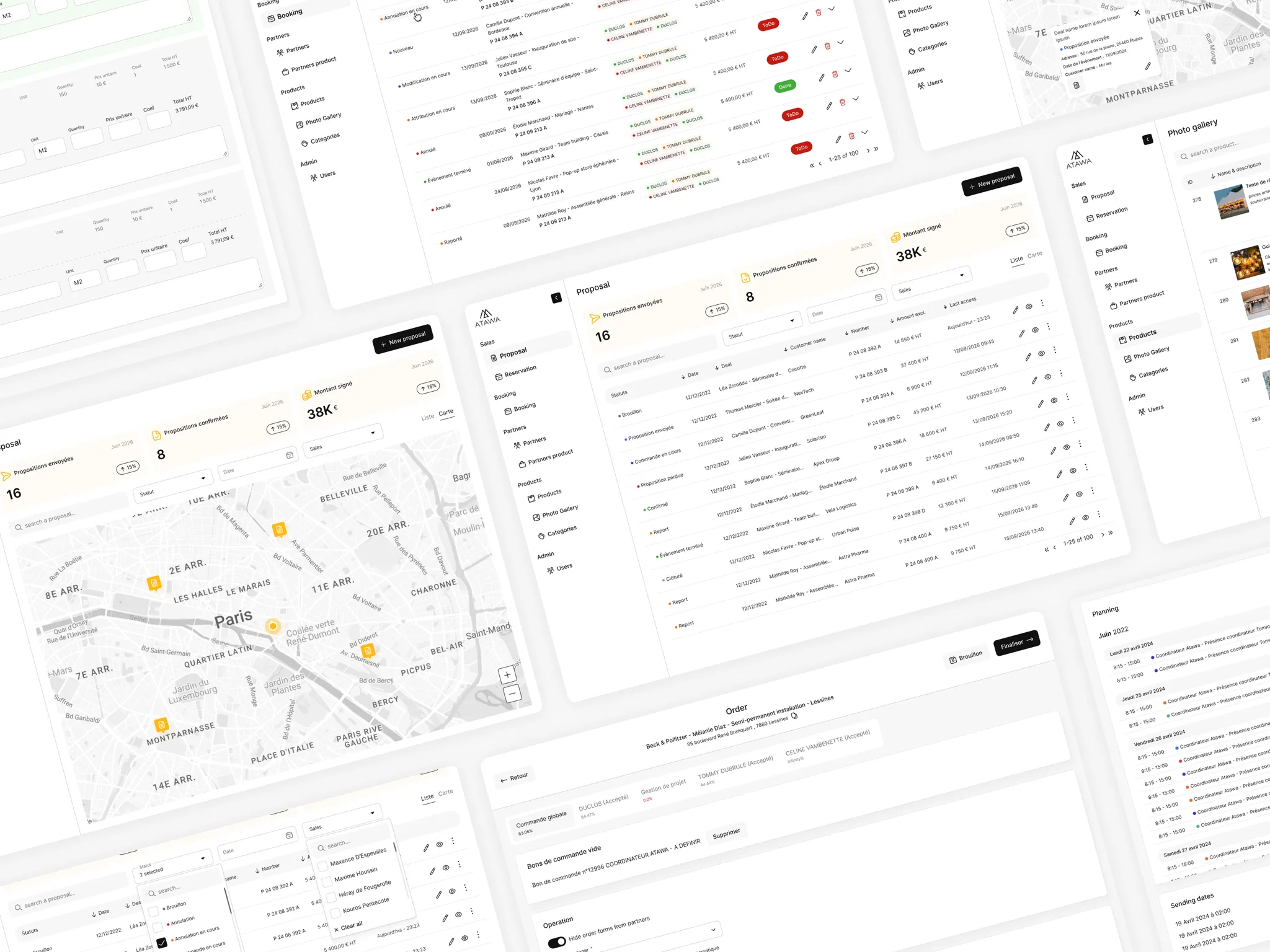Zoom in on the Paris map
The height and width of the screenshot is (952, 1270).
click(x=507, y=675)
